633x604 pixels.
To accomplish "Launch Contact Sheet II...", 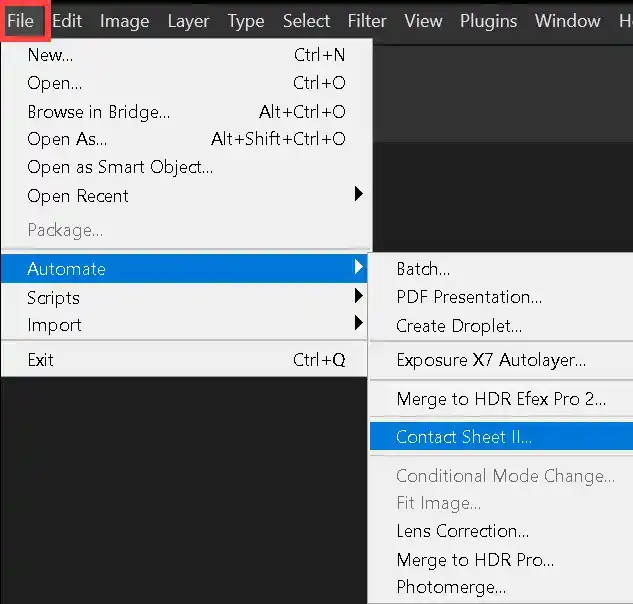I will 464,437.
